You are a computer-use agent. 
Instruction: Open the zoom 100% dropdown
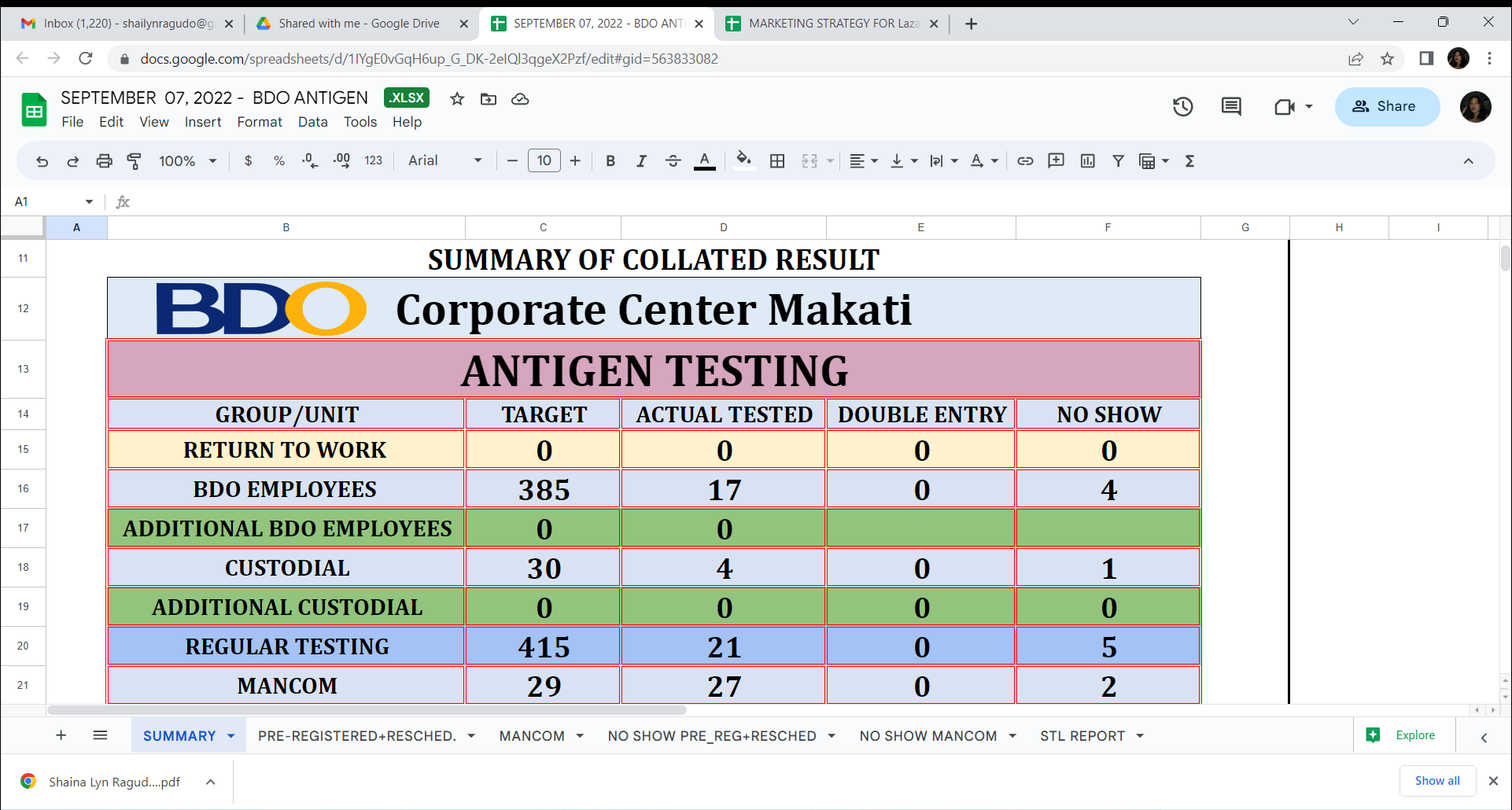tap(187, 161)
